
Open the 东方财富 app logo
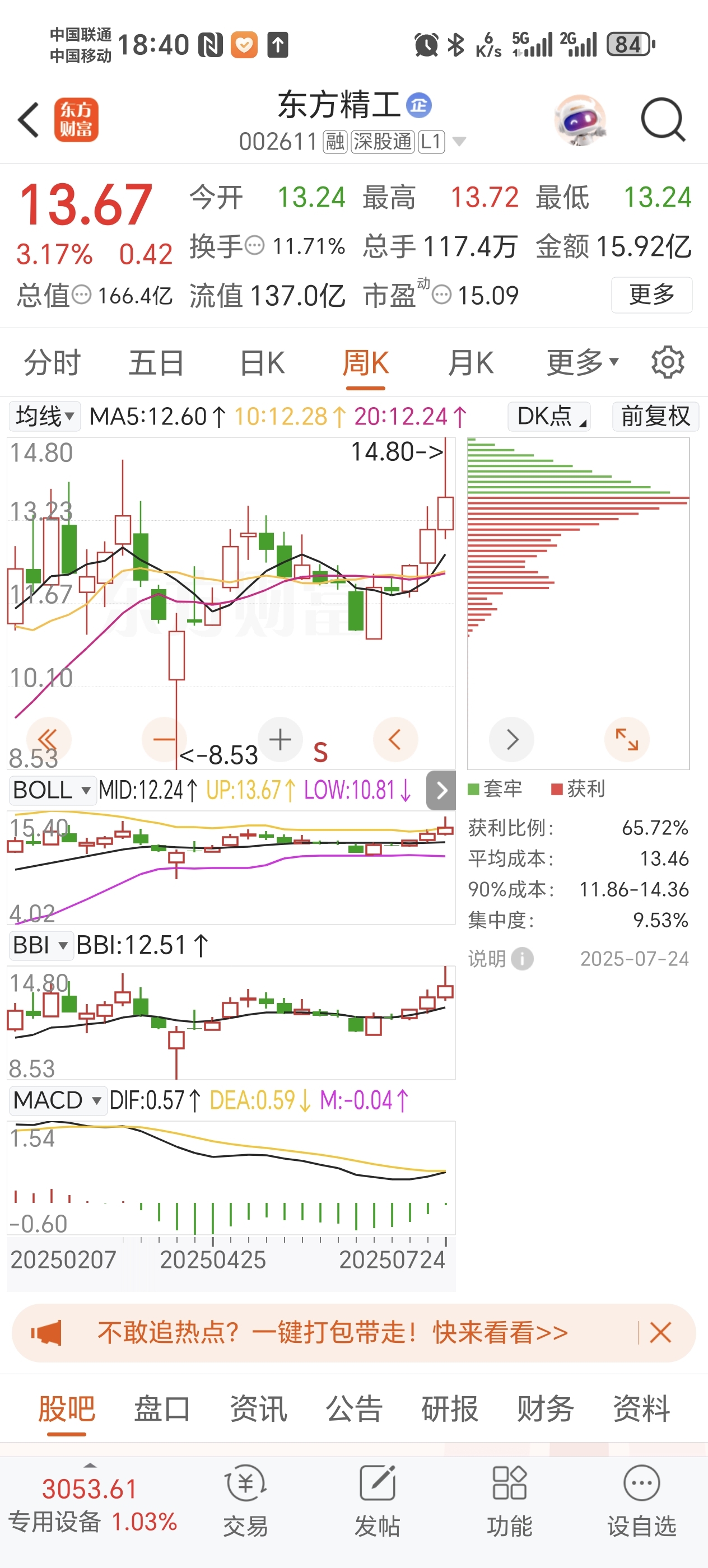tap(76, 119)
